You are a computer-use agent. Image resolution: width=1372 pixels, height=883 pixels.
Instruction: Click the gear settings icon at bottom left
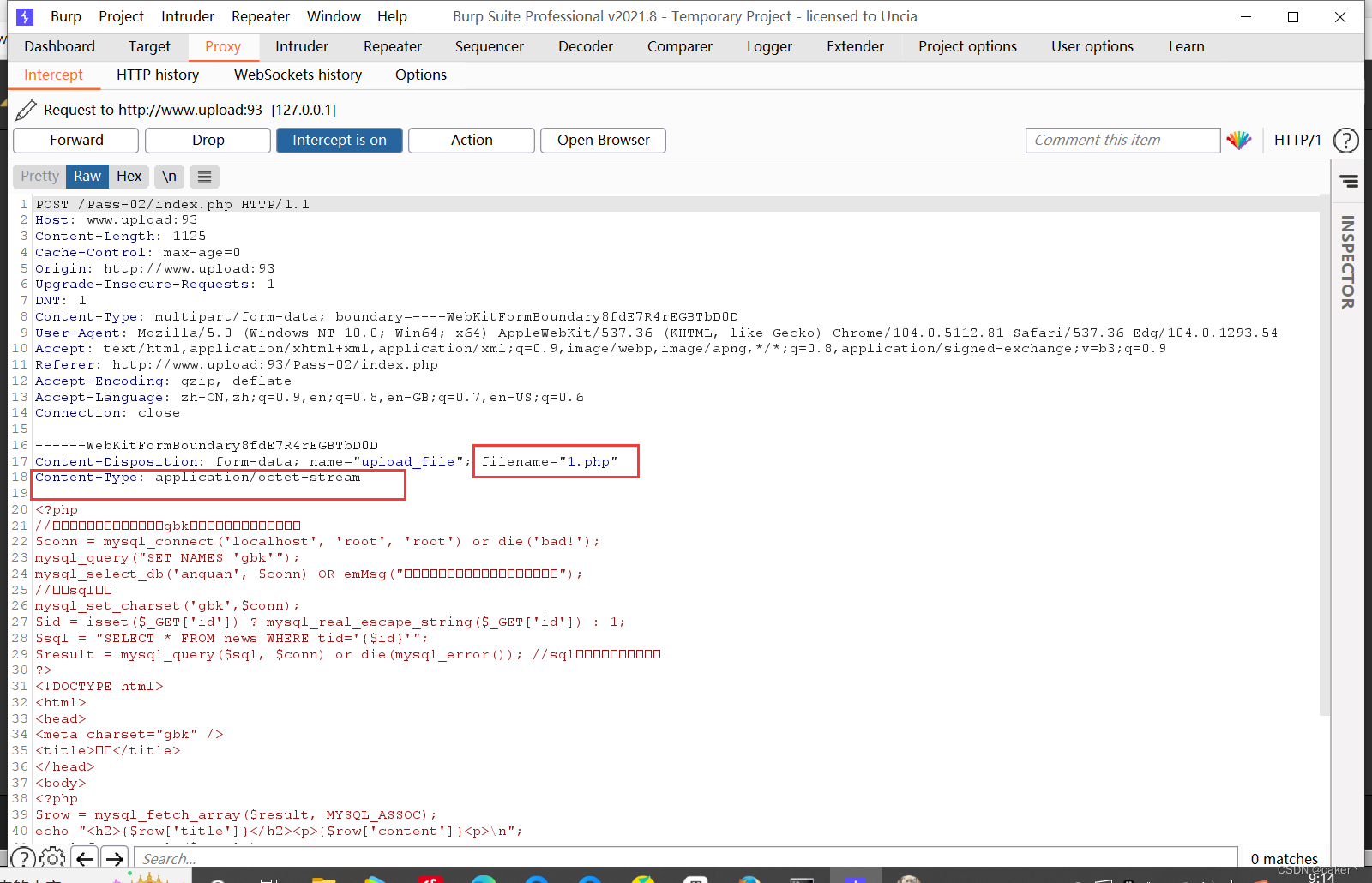[52, 857]
